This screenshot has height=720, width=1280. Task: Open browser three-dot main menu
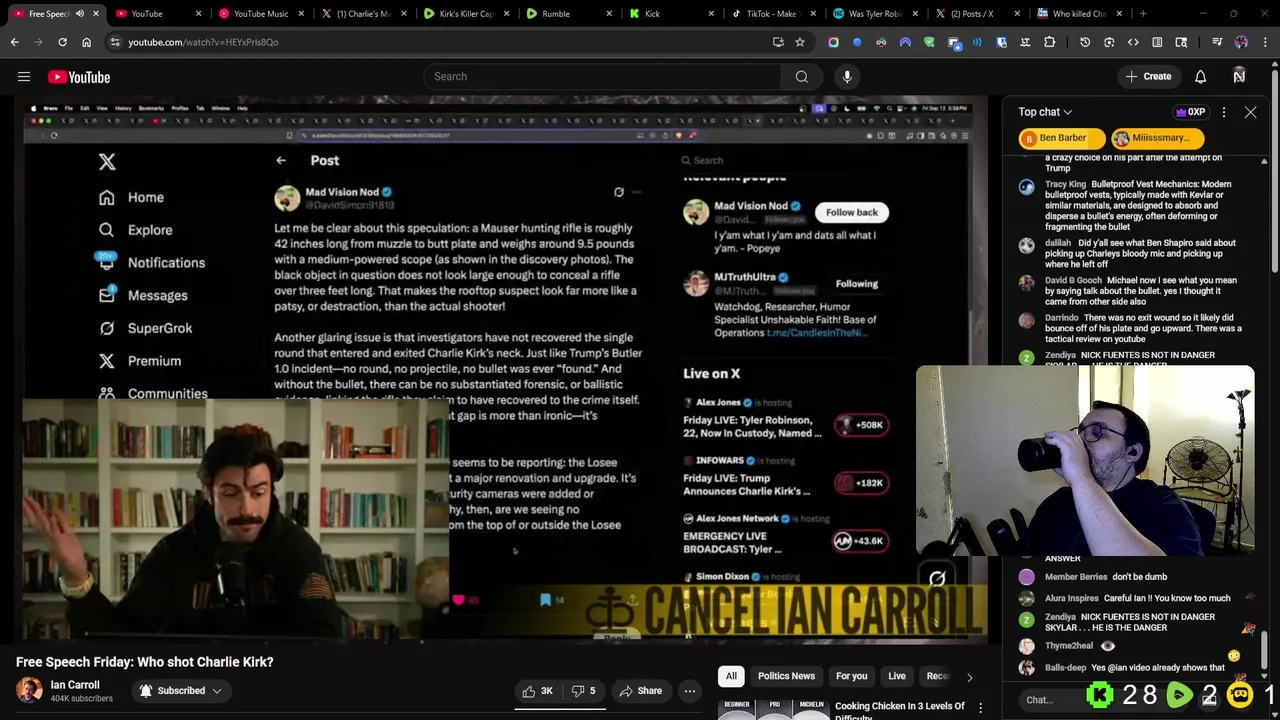[x=1265, y=42]
